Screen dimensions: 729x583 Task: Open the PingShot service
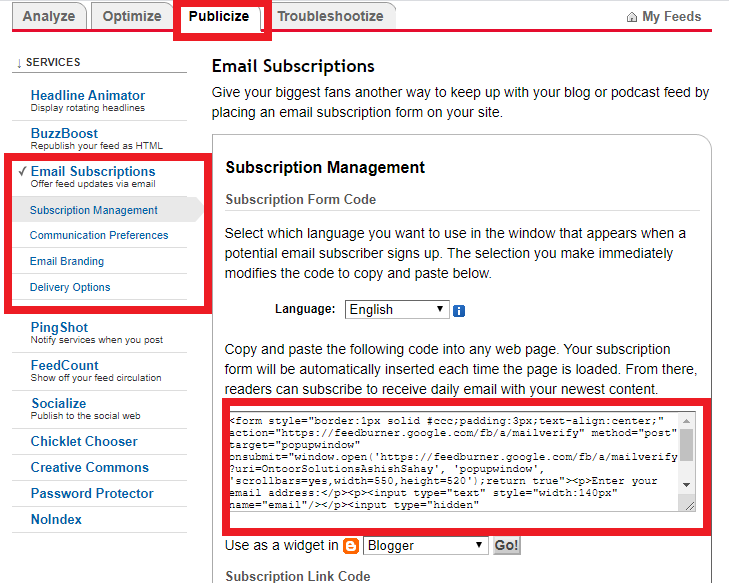pos(59,327)
